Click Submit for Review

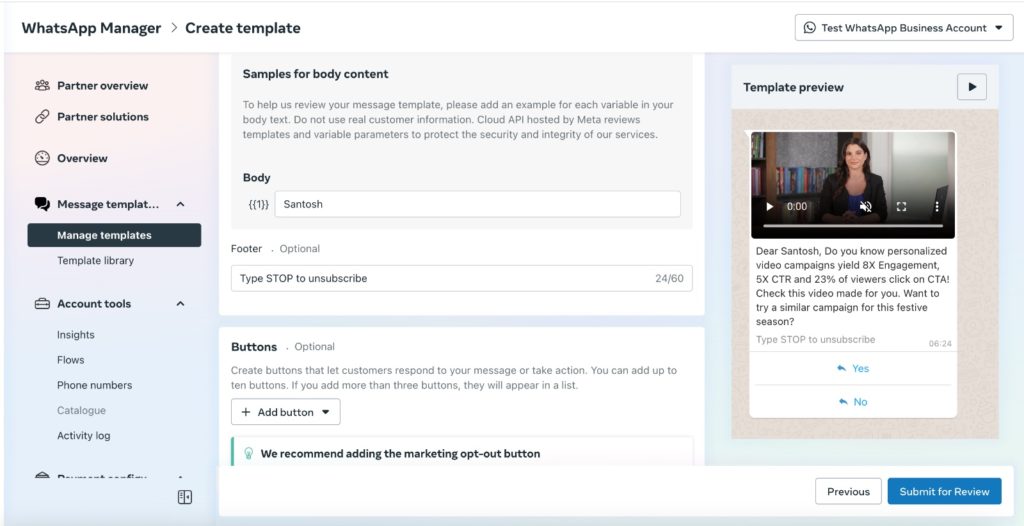(x=944, y=491)
